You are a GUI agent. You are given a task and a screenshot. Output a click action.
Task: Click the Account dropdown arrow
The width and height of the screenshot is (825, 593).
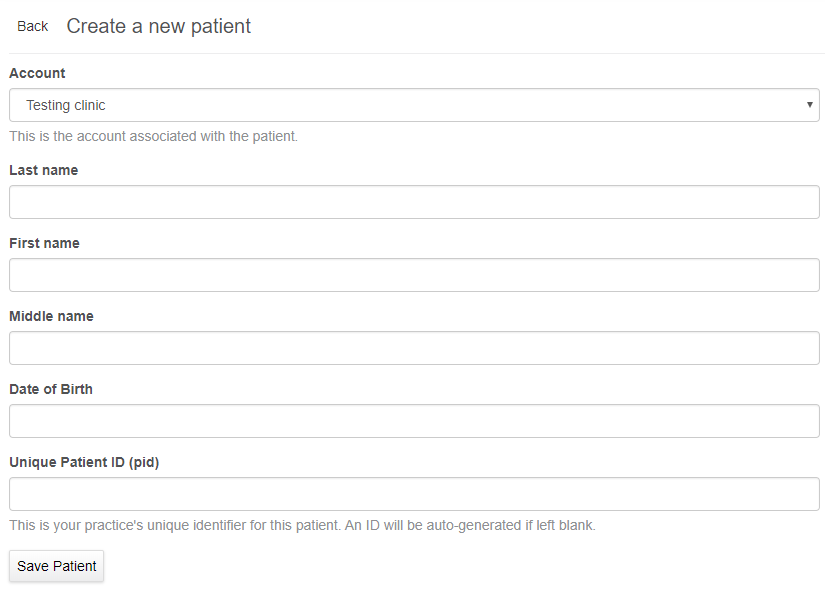[809, 105]
